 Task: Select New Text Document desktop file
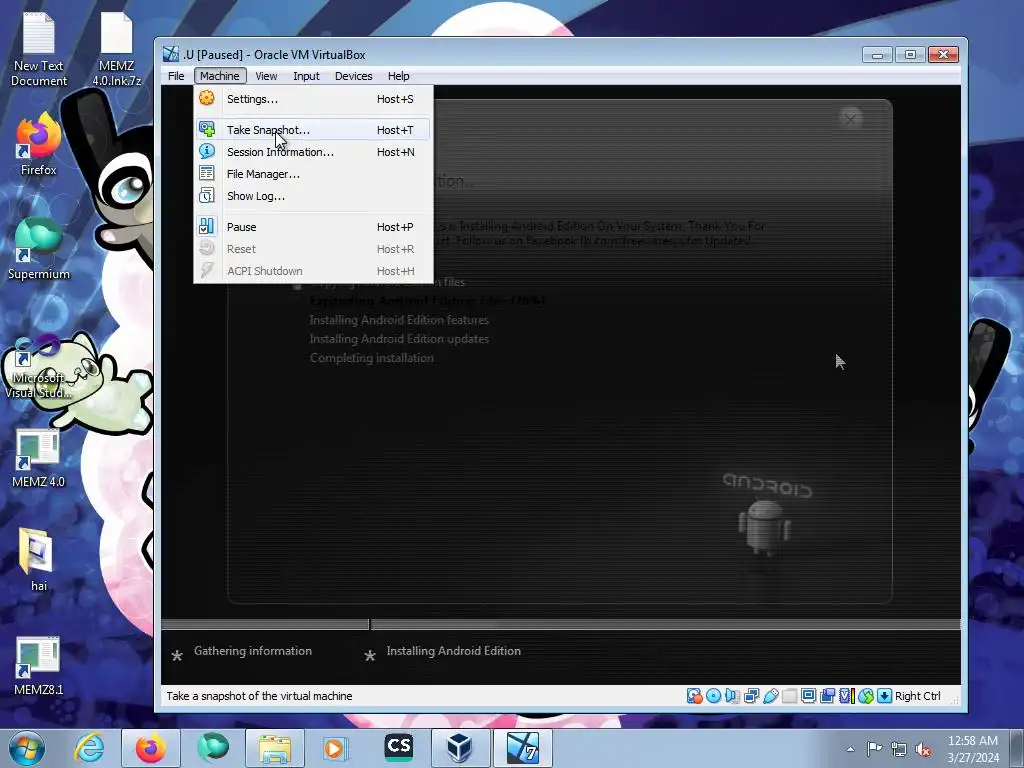39,49
